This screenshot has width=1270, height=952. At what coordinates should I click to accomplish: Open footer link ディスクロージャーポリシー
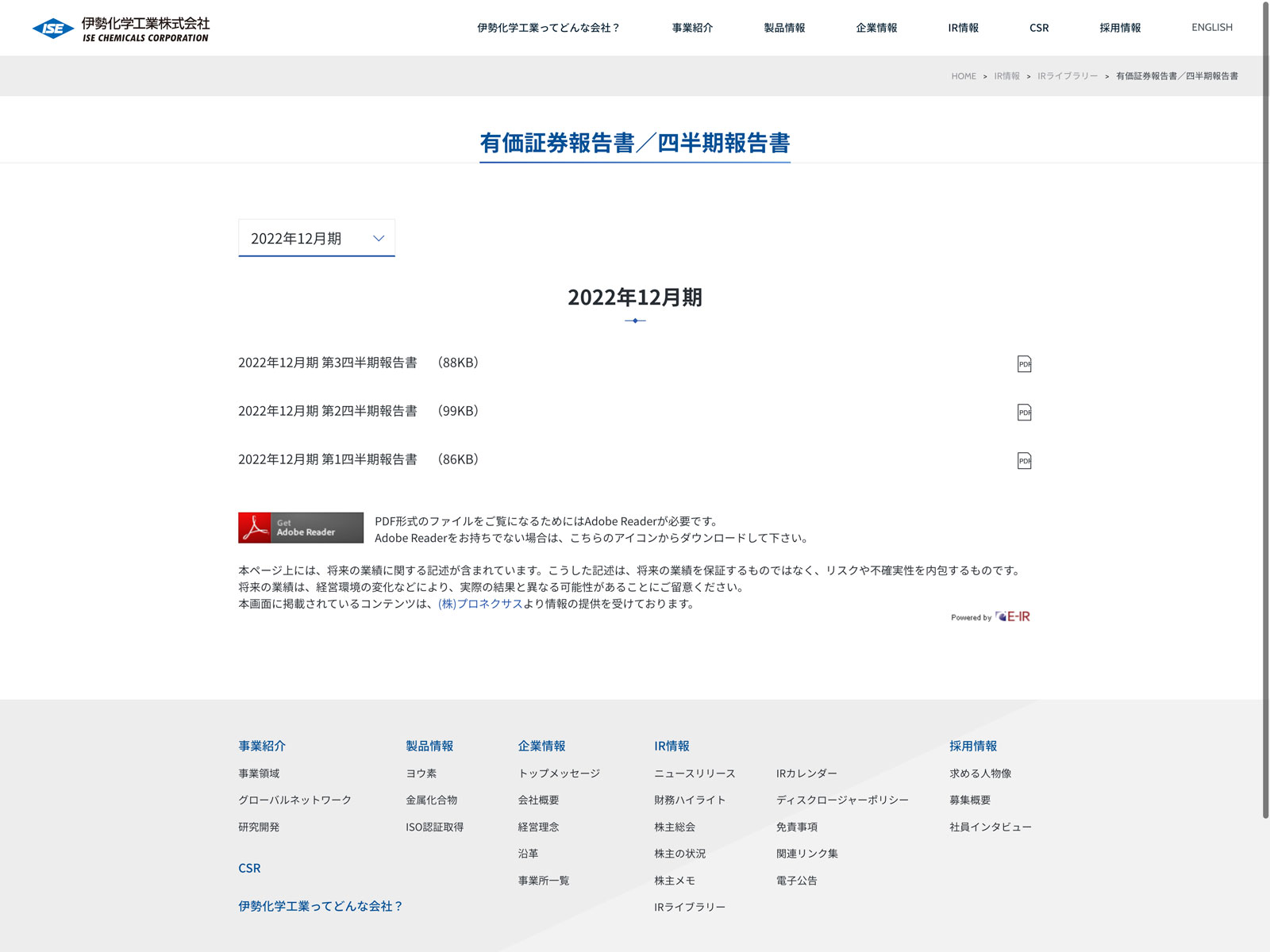pyautogui.click(x=842, y=800)
